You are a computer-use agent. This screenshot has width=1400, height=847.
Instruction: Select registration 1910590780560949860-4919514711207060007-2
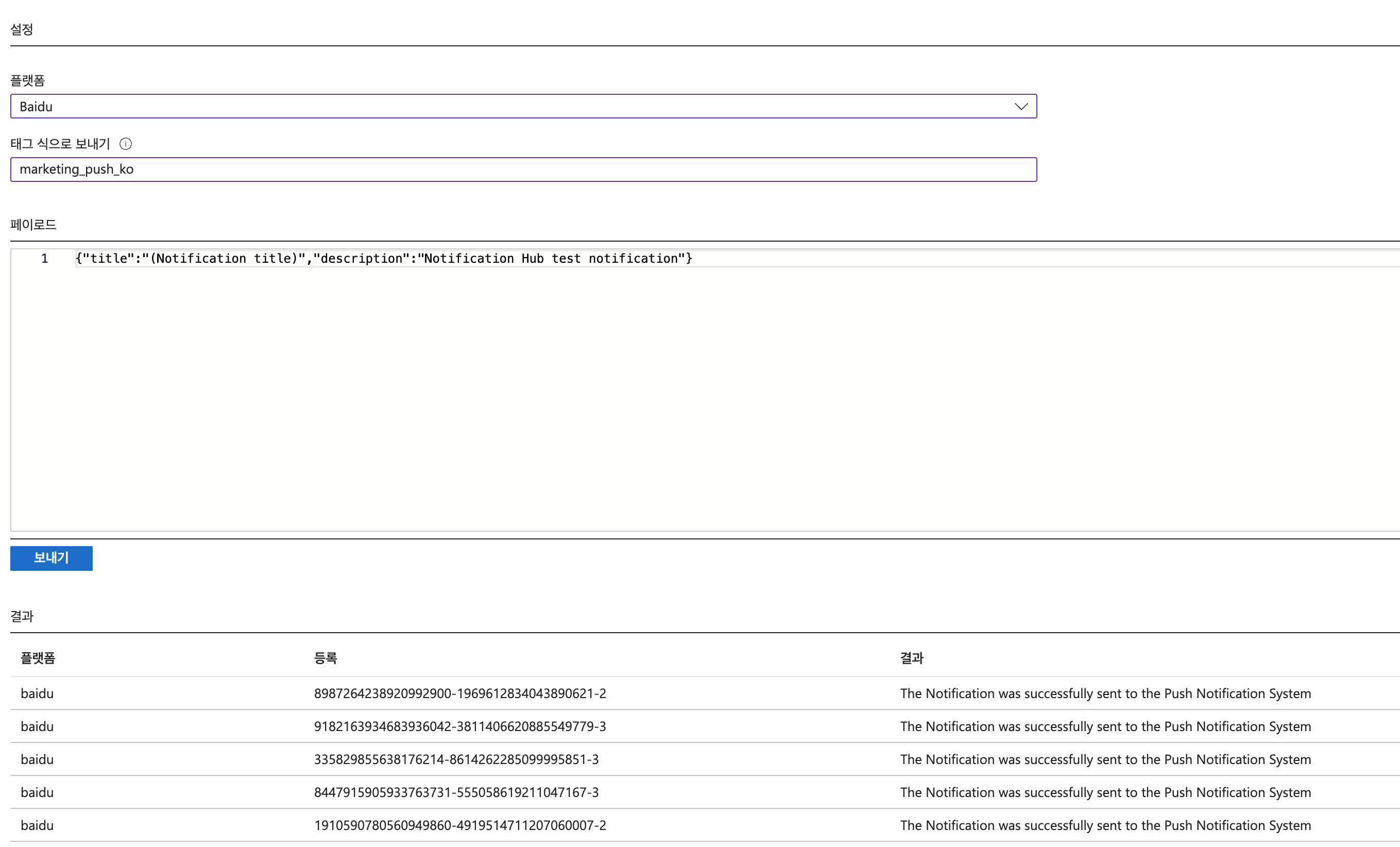tap(459, 825)
